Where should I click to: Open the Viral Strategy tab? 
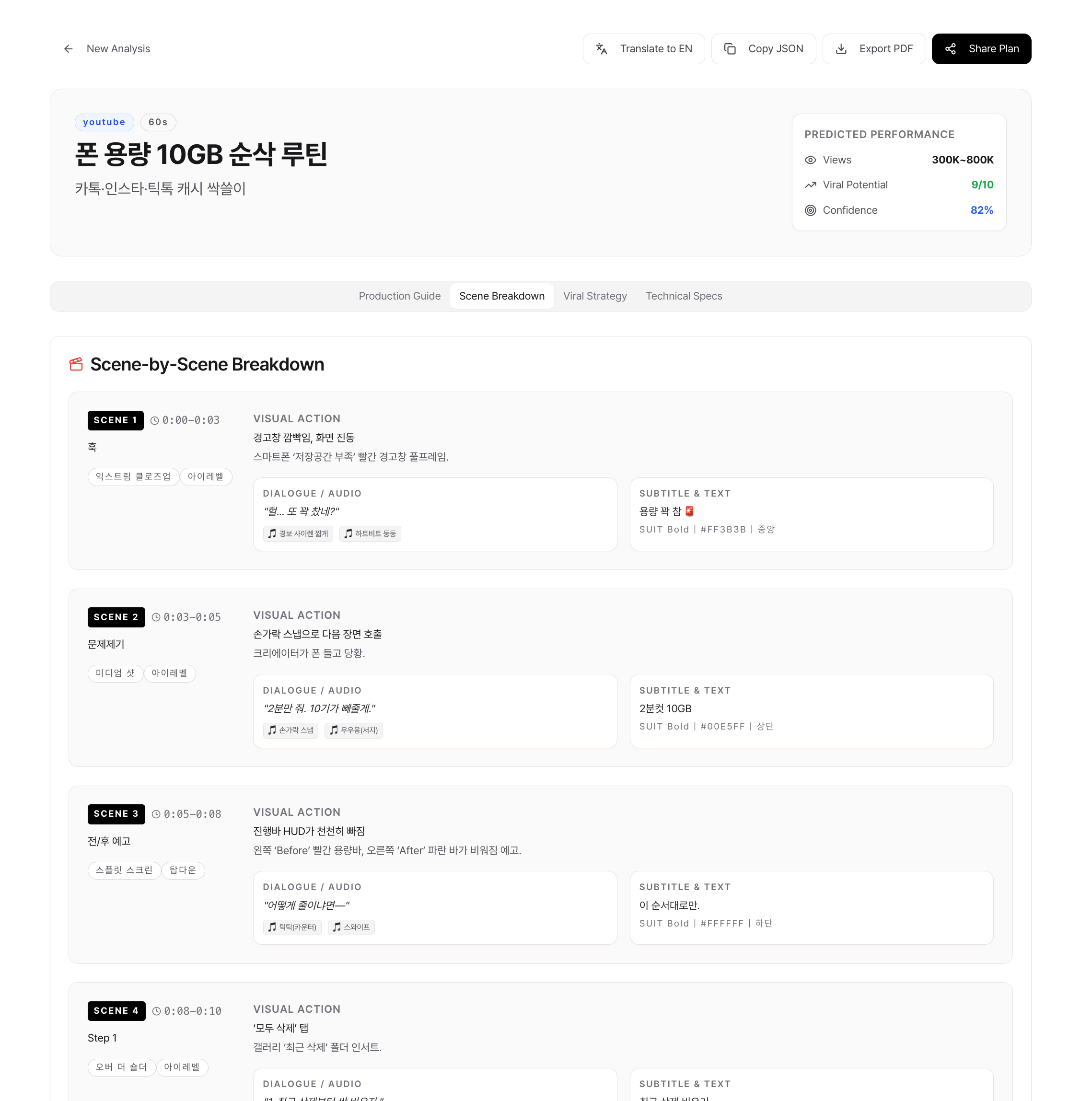[x=595, y=296]
